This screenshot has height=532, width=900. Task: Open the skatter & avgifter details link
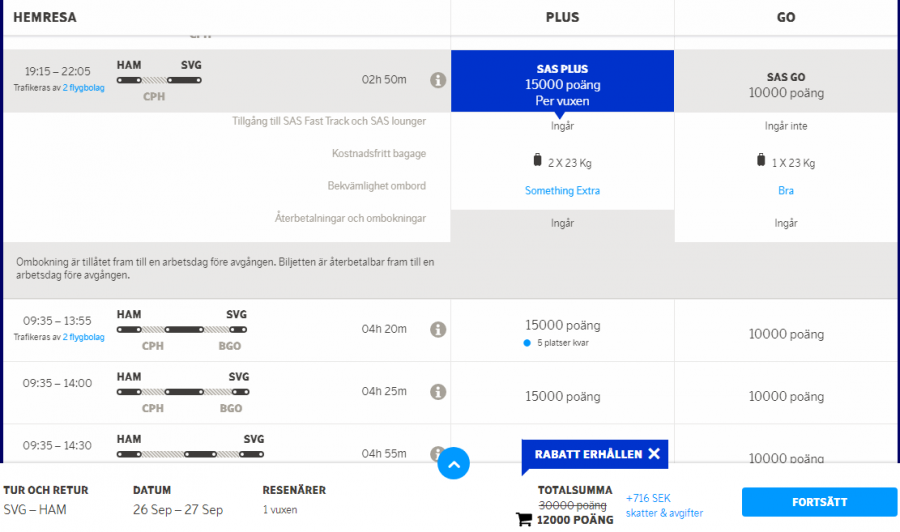click(664, 513)
